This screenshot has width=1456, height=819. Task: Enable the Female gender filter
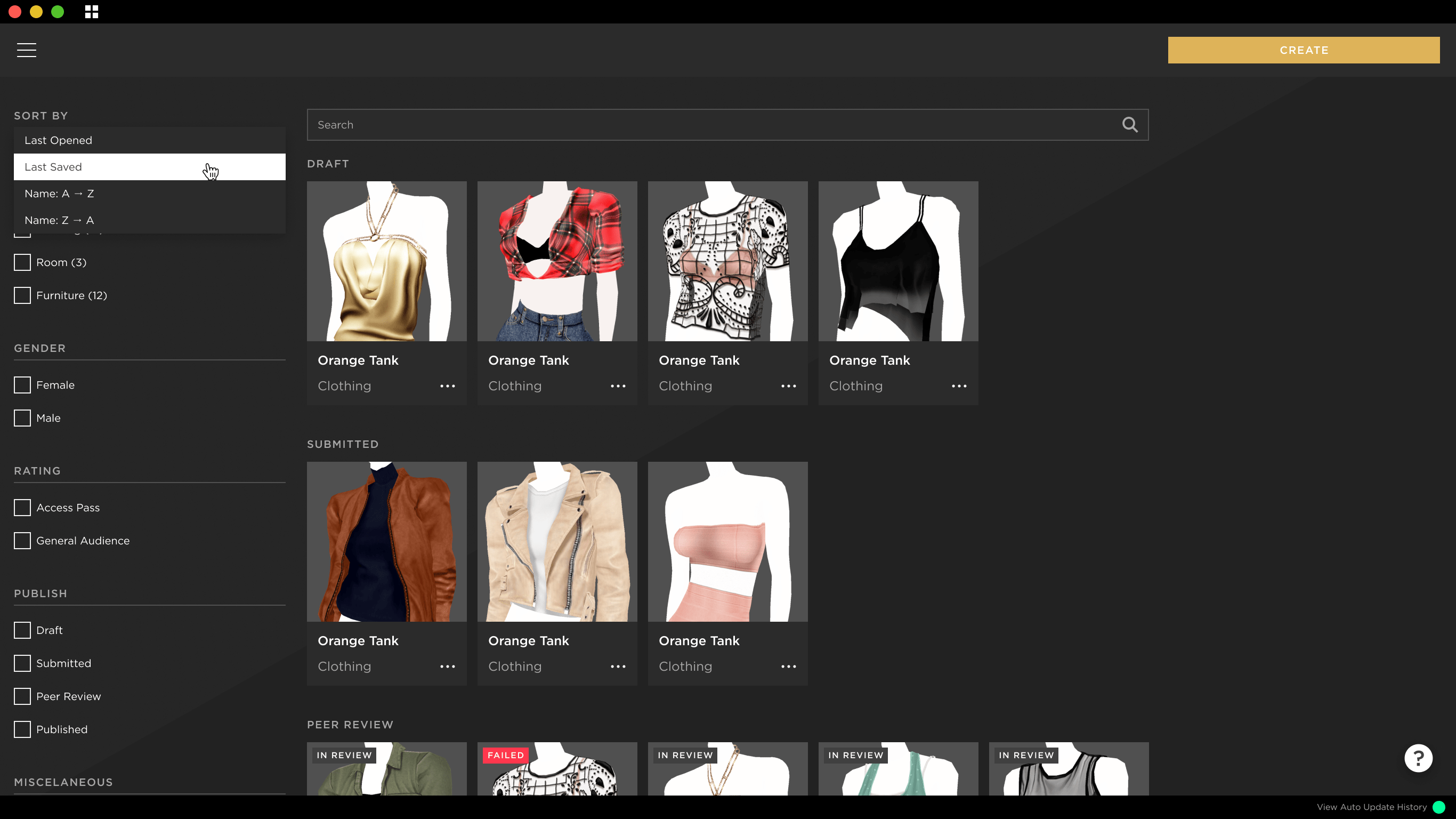(x=22, y=384)
